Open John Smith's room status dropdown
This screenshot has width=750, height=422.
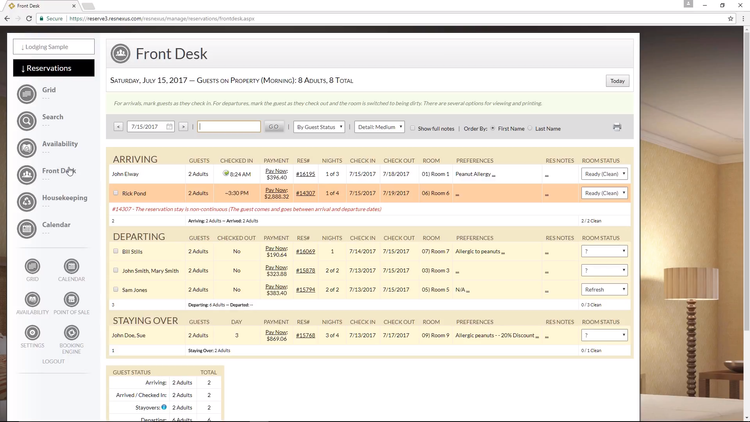(604, 270)
